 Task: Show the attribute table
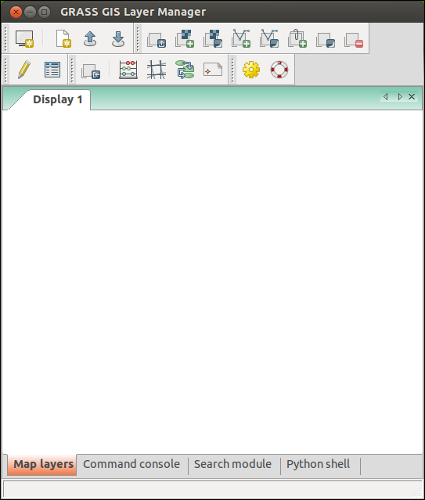[52, 70]
